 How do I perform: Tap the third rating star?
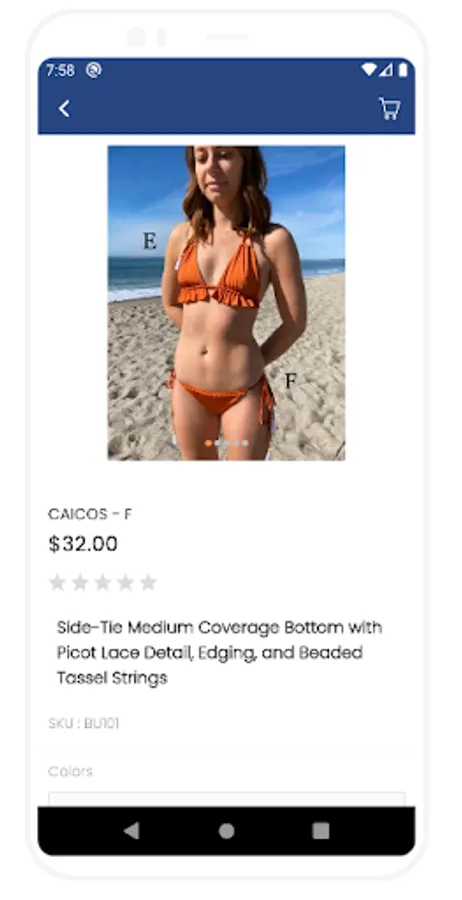pyautogui.click(x=103, y=583)
